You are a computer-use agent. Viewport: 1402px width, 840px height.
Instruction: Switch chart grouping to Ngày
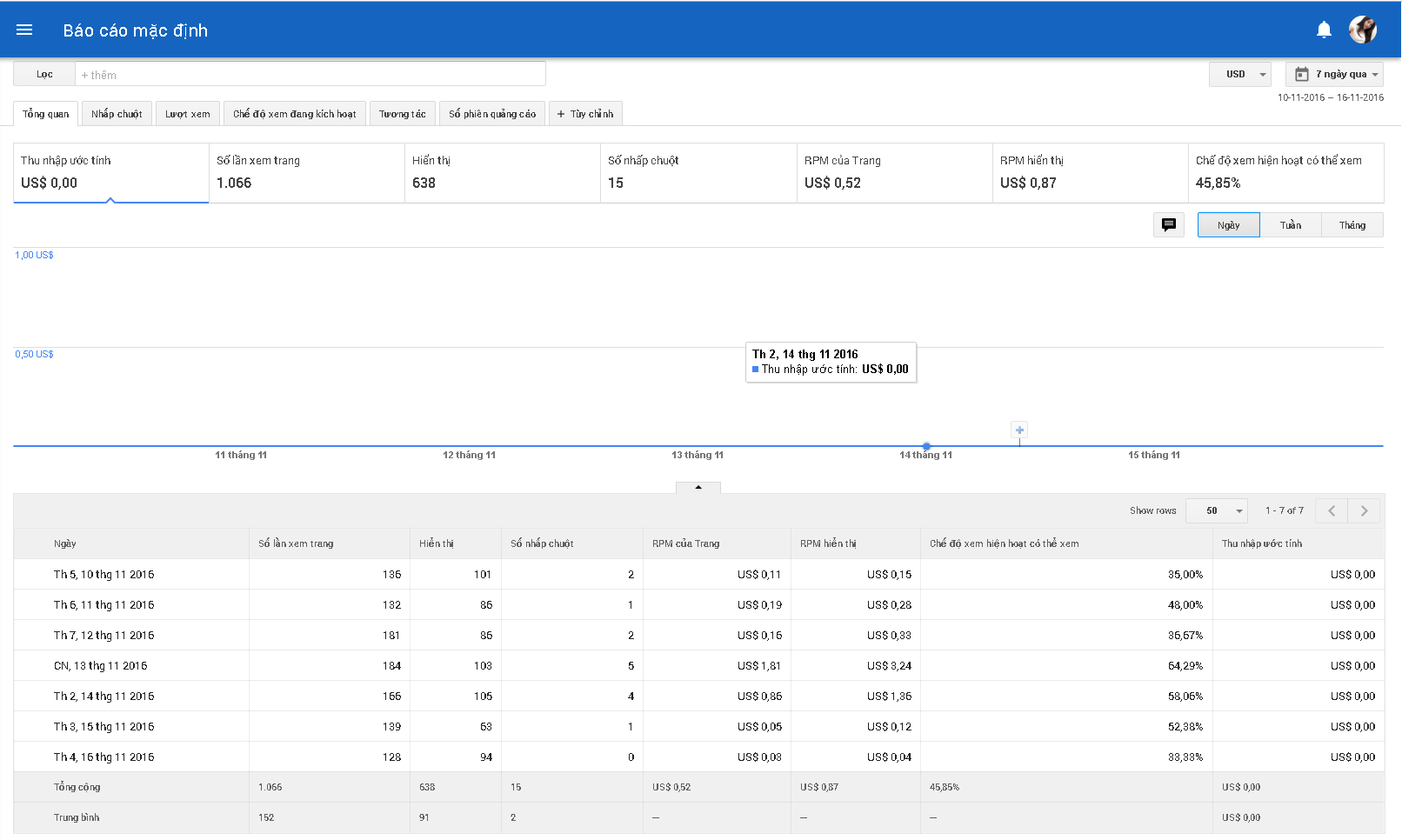(x=1228, y=225)
